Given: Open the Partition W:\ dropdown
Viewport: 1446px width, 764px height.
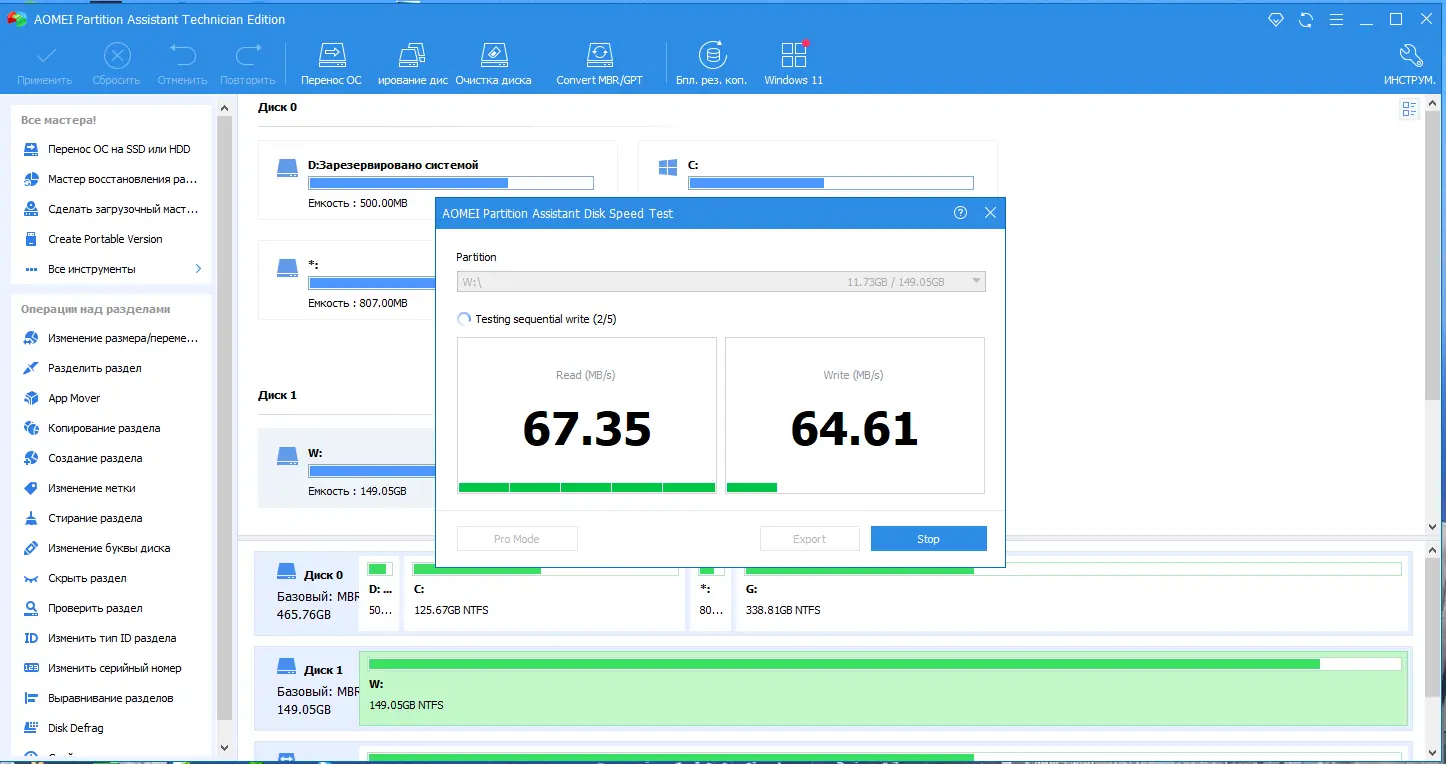Looking at the screenshot, I should (721, 282).
